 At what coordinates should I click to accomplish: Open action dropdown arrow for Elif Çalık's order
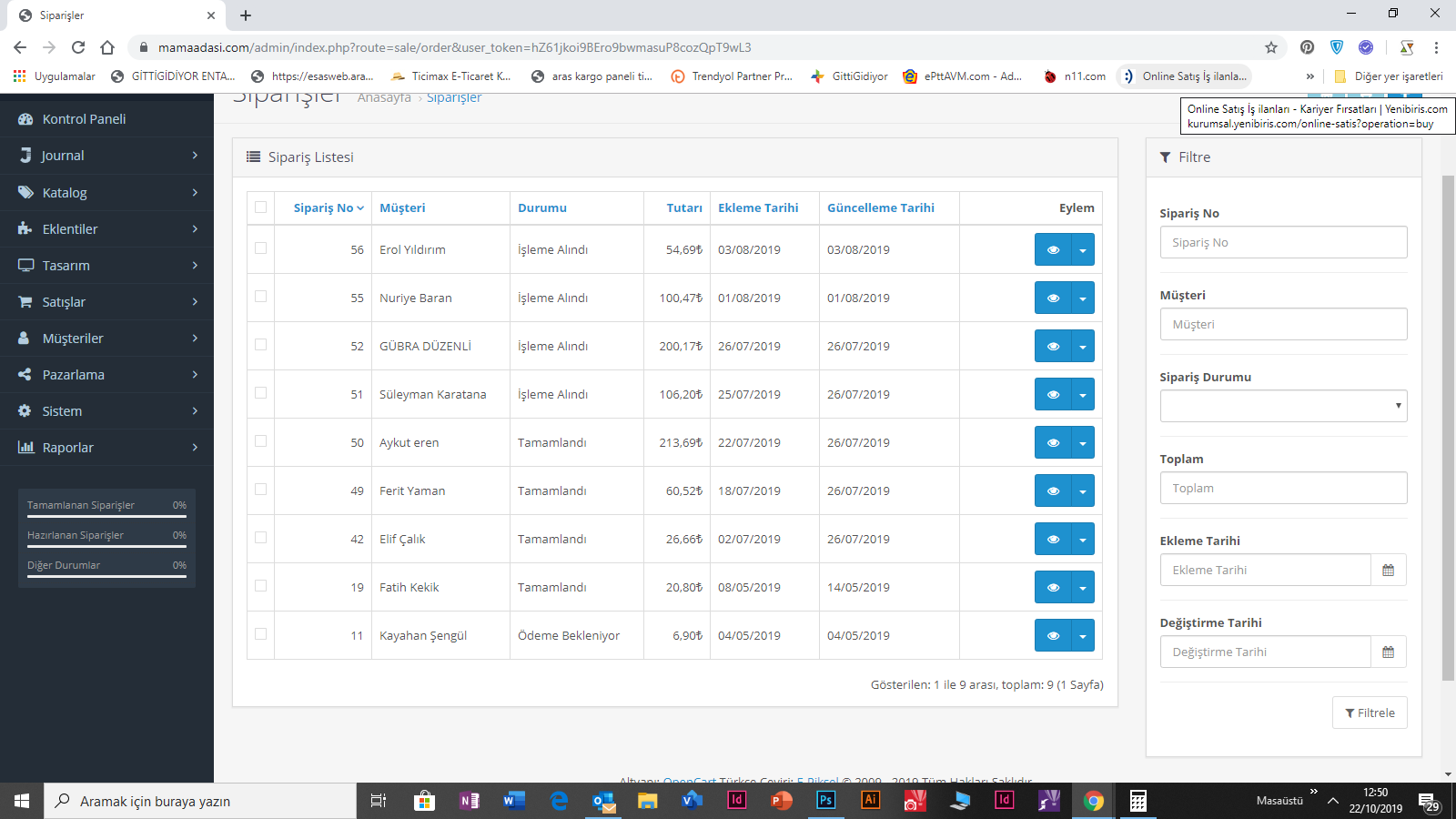click(1083, 539)
